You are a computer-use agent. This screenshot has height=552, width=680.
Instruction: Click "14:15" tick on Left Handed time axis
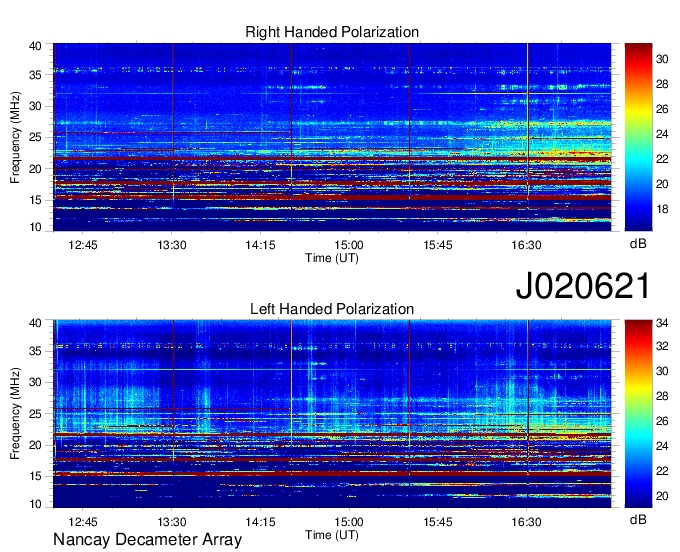[261, 522]
